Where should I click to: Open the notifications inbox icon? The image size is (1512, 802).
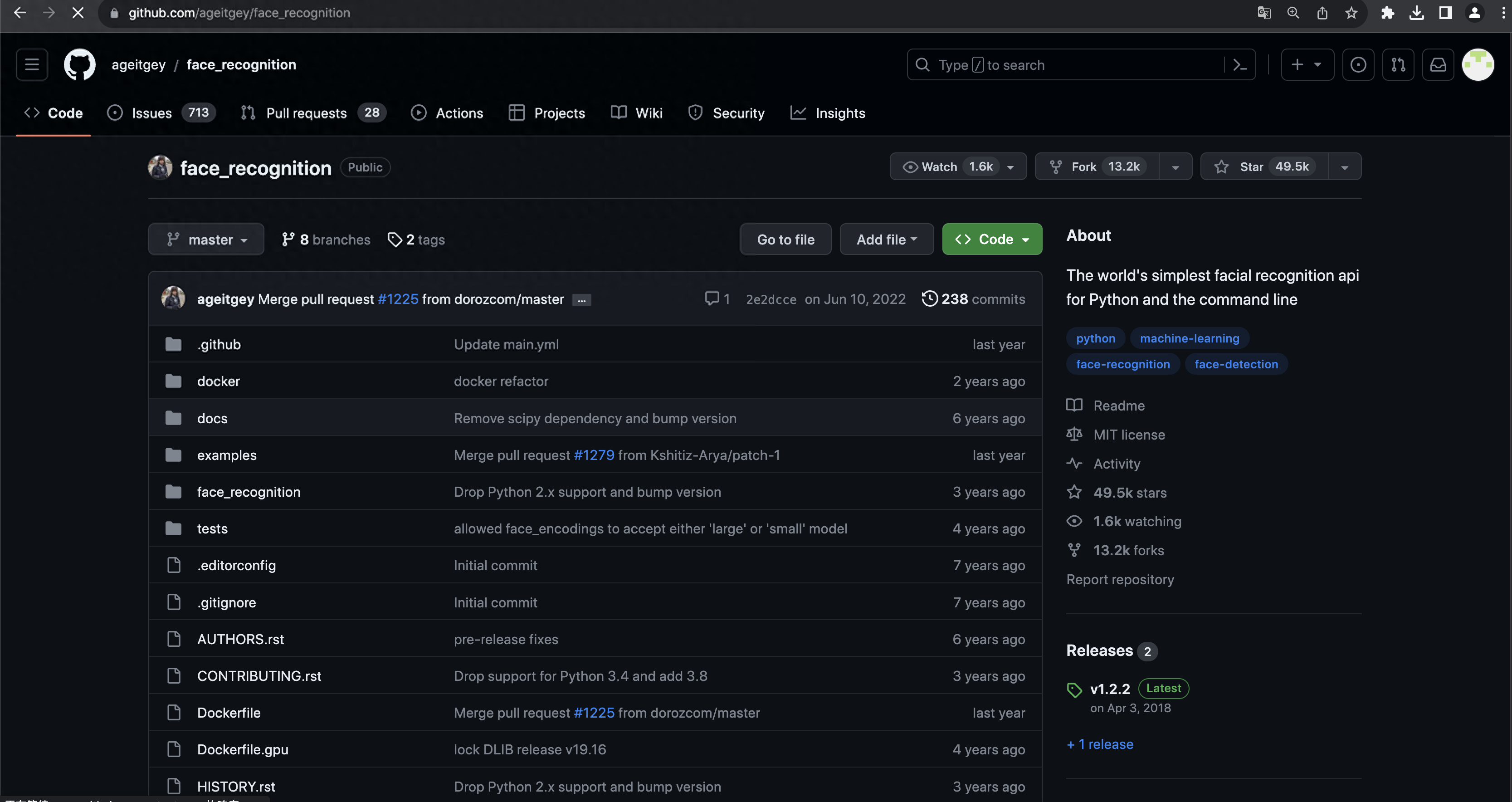tap(1438, 64)
